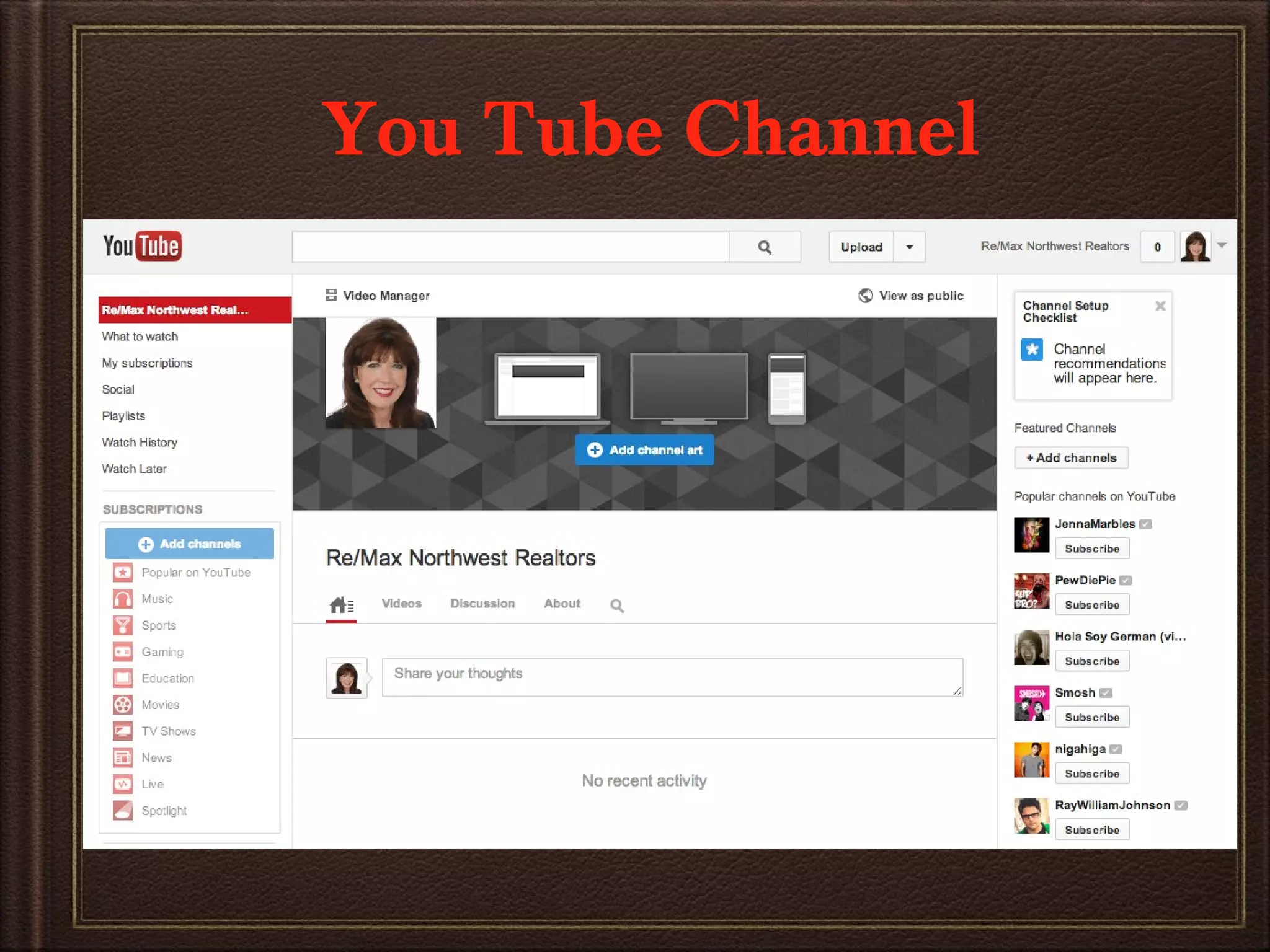Click the Re/Max Northwest Realtors channel title
The height and width of the screenshot is (952, 1270).
pyautogui.click(x=461, y=558)
